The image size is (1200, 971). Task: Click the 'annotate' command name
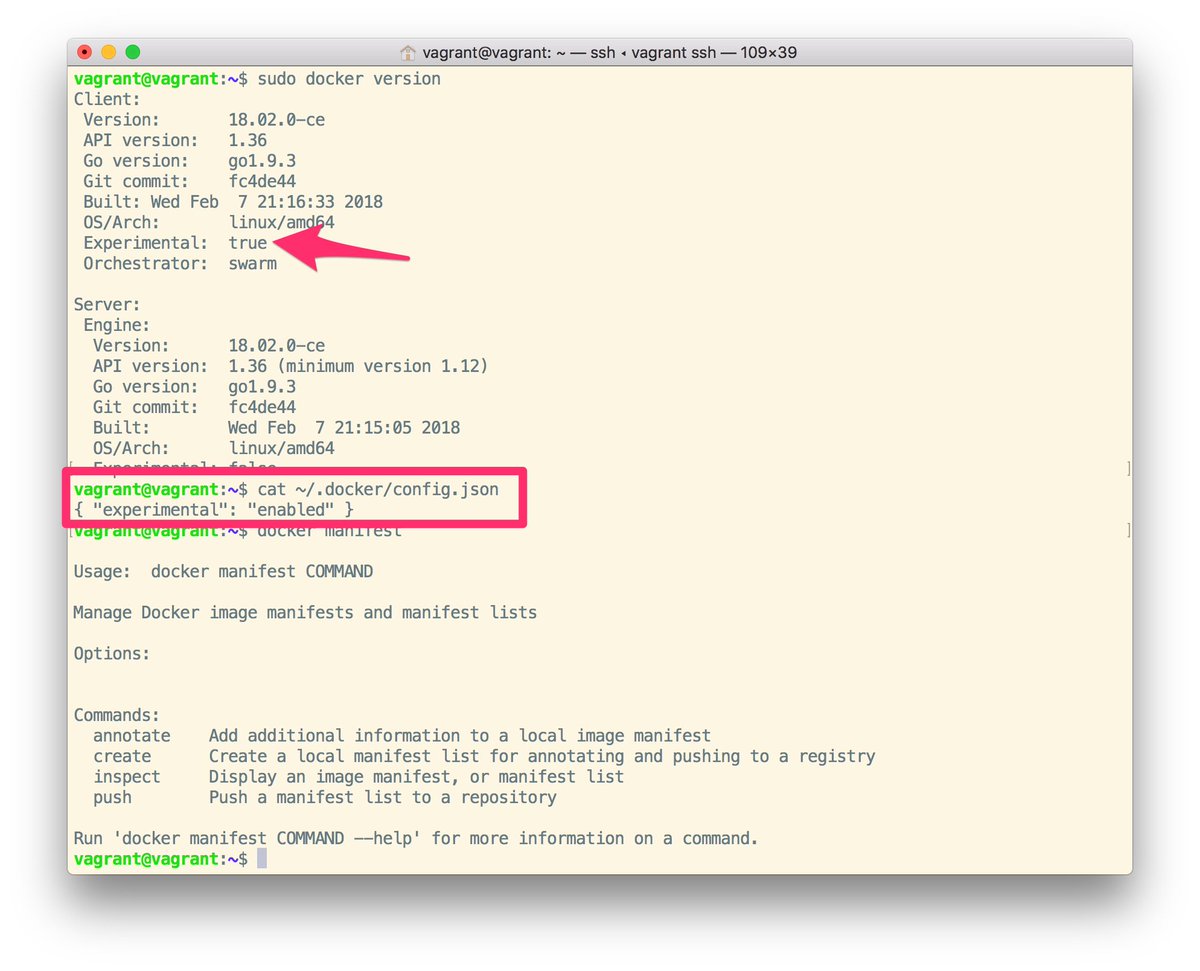[132, 735]
